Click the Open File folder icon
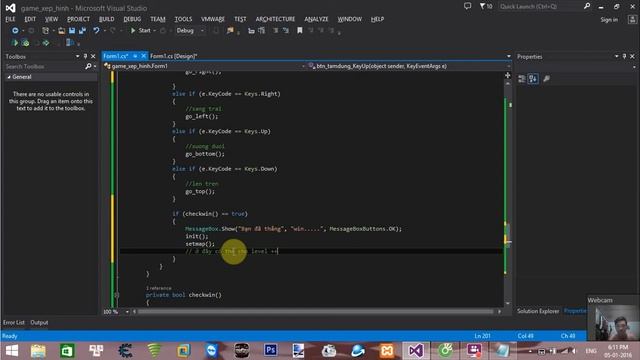This screenshot has height=360, width=640. coord(61,31)
